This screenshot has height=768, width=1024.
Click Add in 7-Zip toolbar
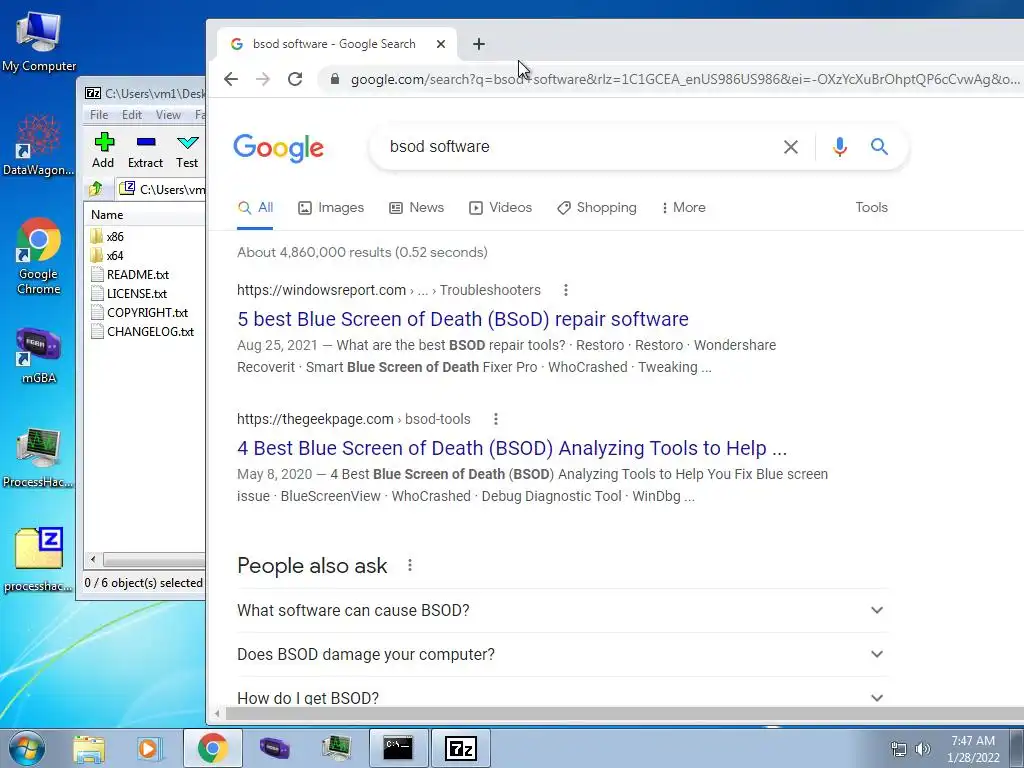[103, 150]
